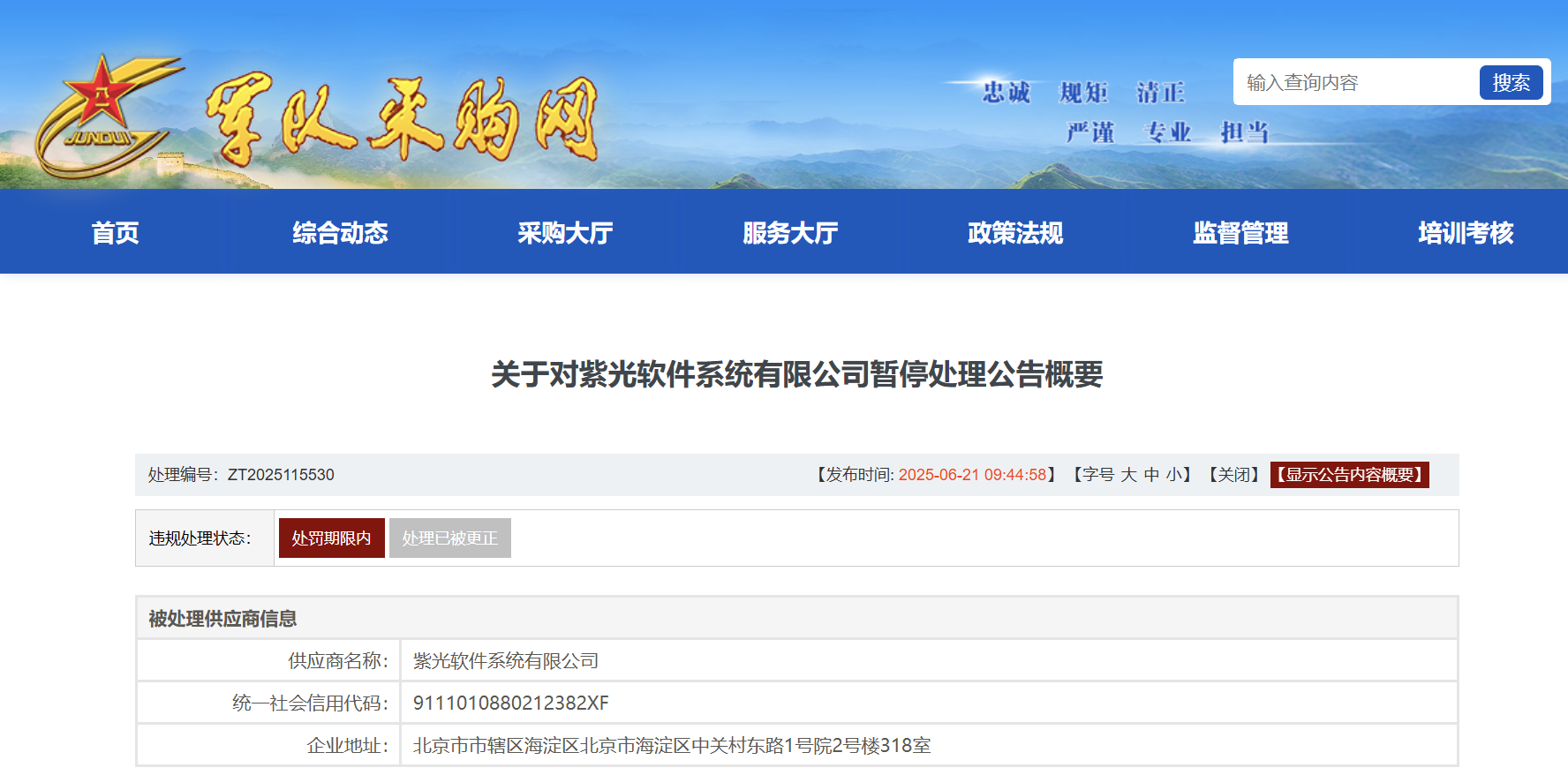The height and width of the screenshot is (775, 1568).
Task: Click the 严谨 slogan word in header
Action: point(1090,132)
